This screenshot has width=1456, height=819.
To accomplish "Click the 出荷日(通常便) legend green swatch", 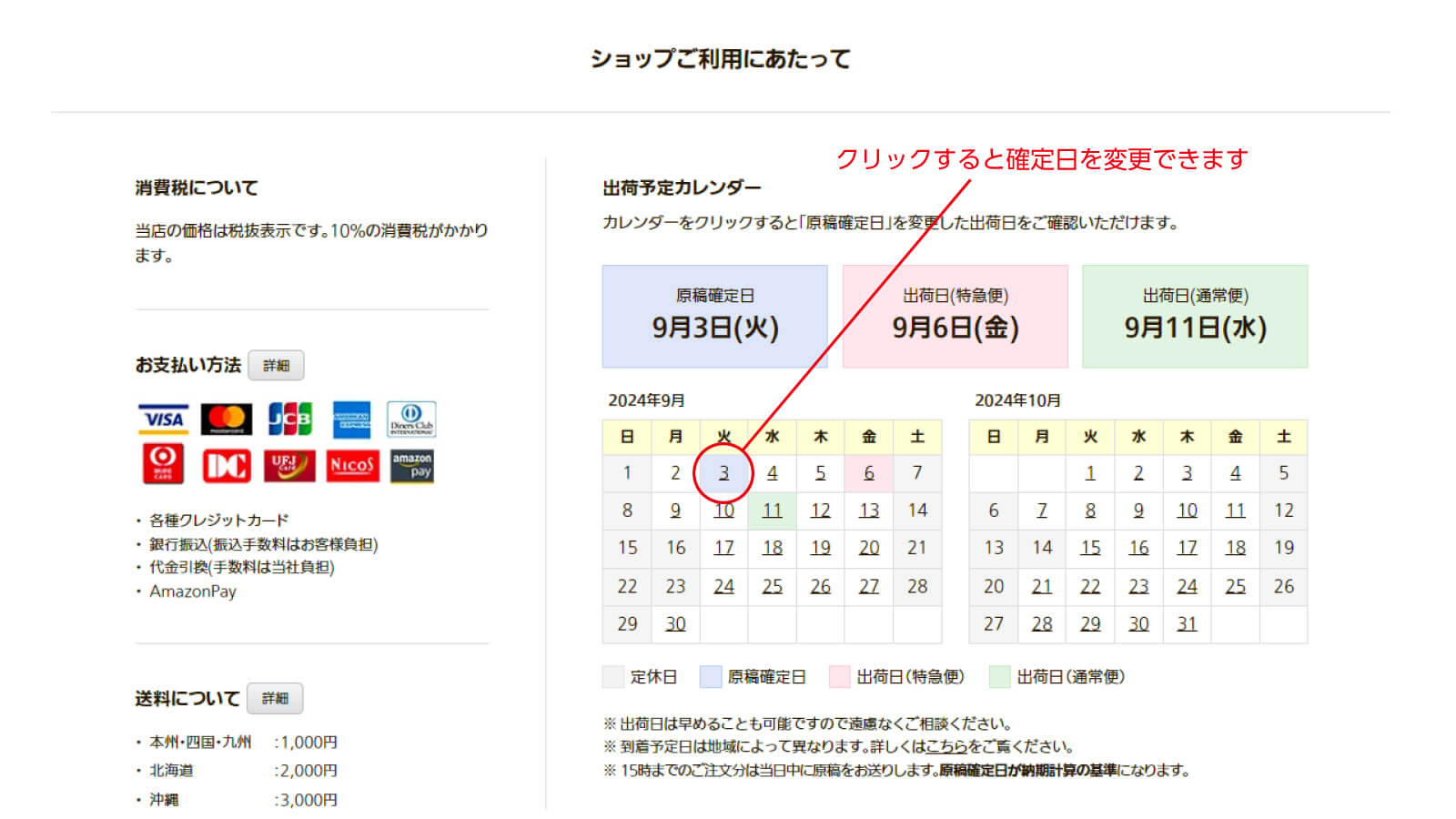I will coord(1000,677).
